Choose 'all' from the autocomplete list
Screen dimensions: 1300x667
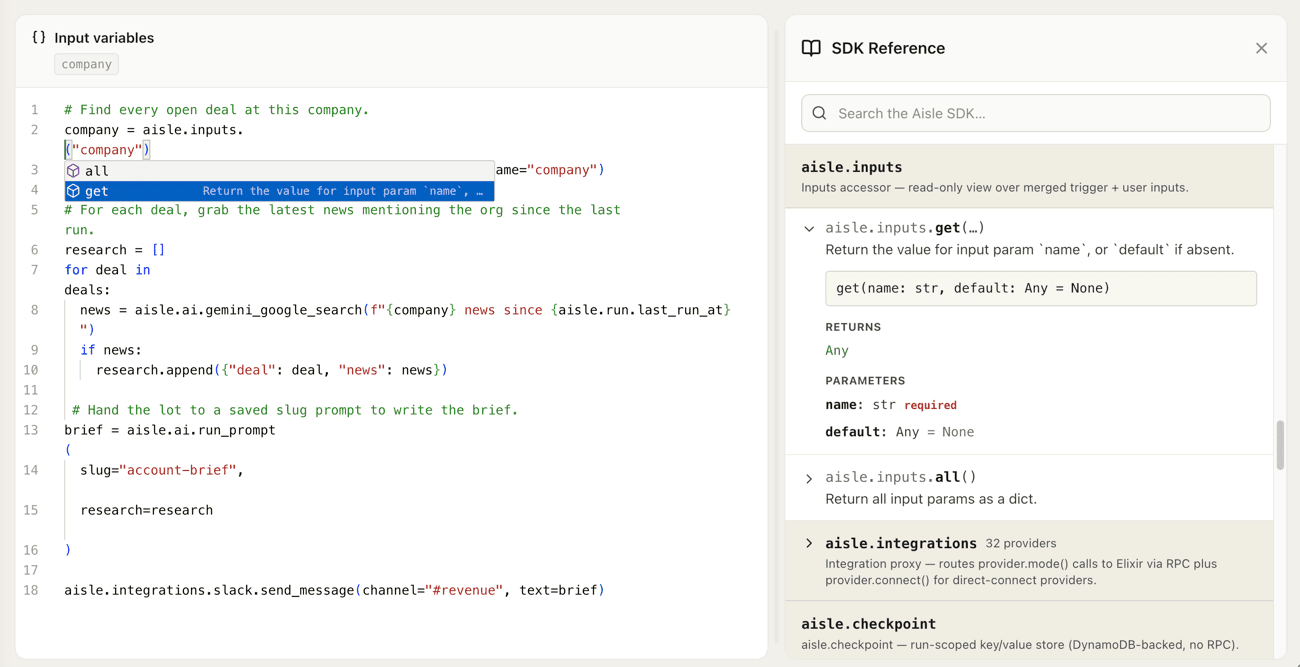tap(280, 171)
